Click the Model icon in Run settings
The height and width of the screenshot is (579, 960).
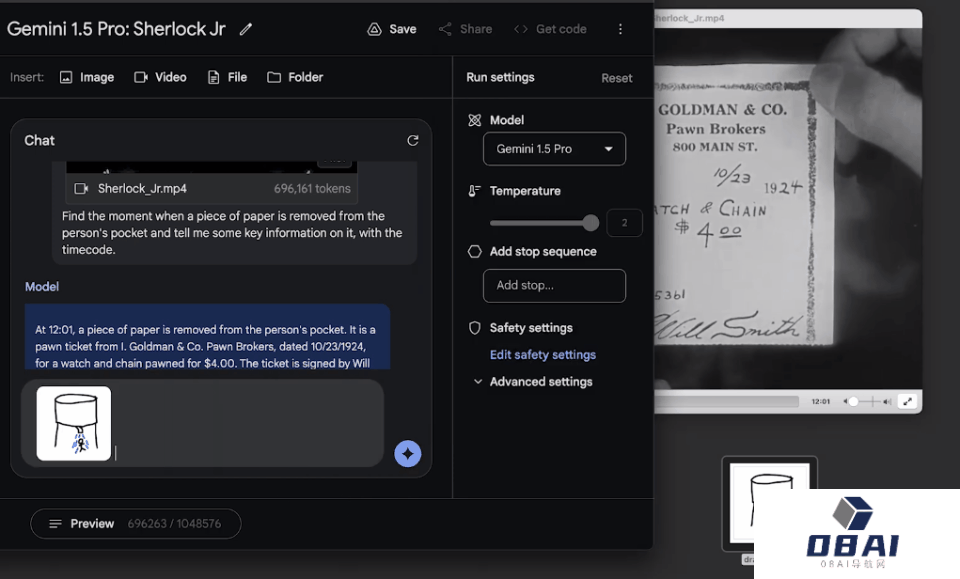[474, 120]
